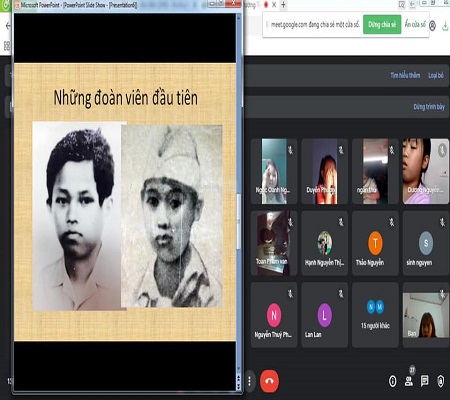The height and width of the screenshot is (400, 450).
Task: Open Meet's three-dot more options menu
Action: click(x=249, y=381)
